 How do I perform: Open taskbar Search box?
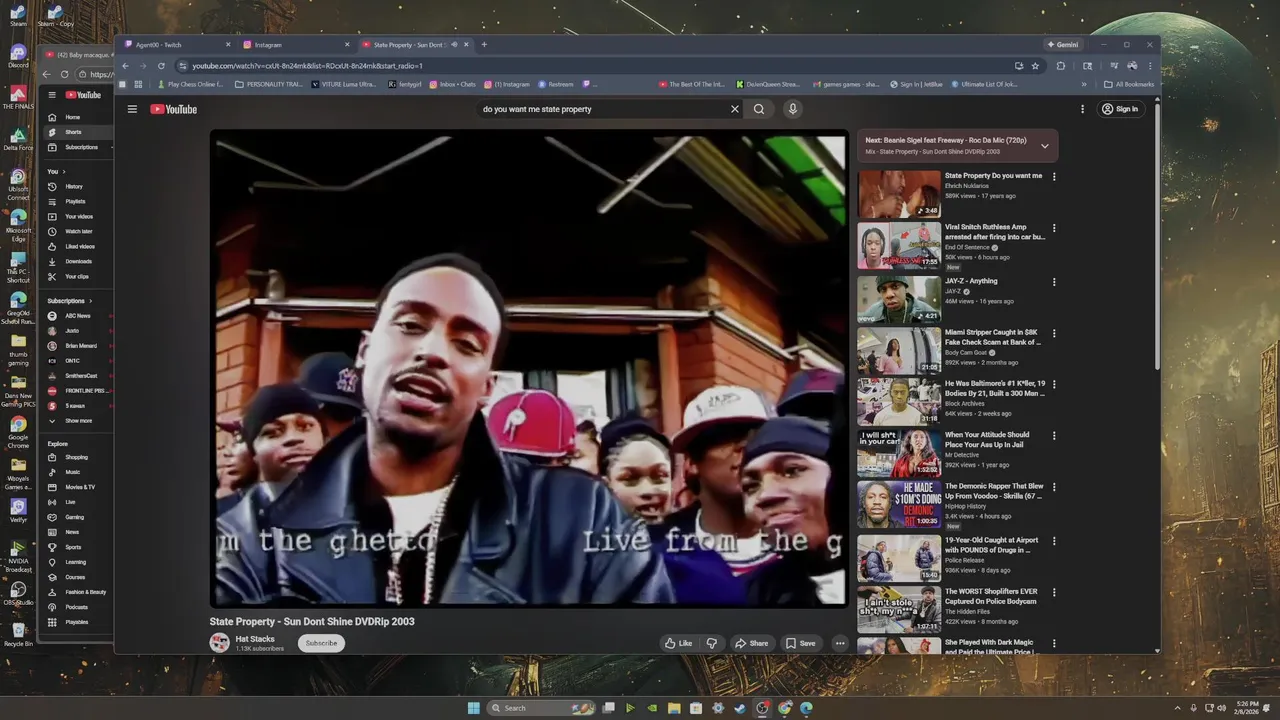pyautogui.click(x=541, y=708)
